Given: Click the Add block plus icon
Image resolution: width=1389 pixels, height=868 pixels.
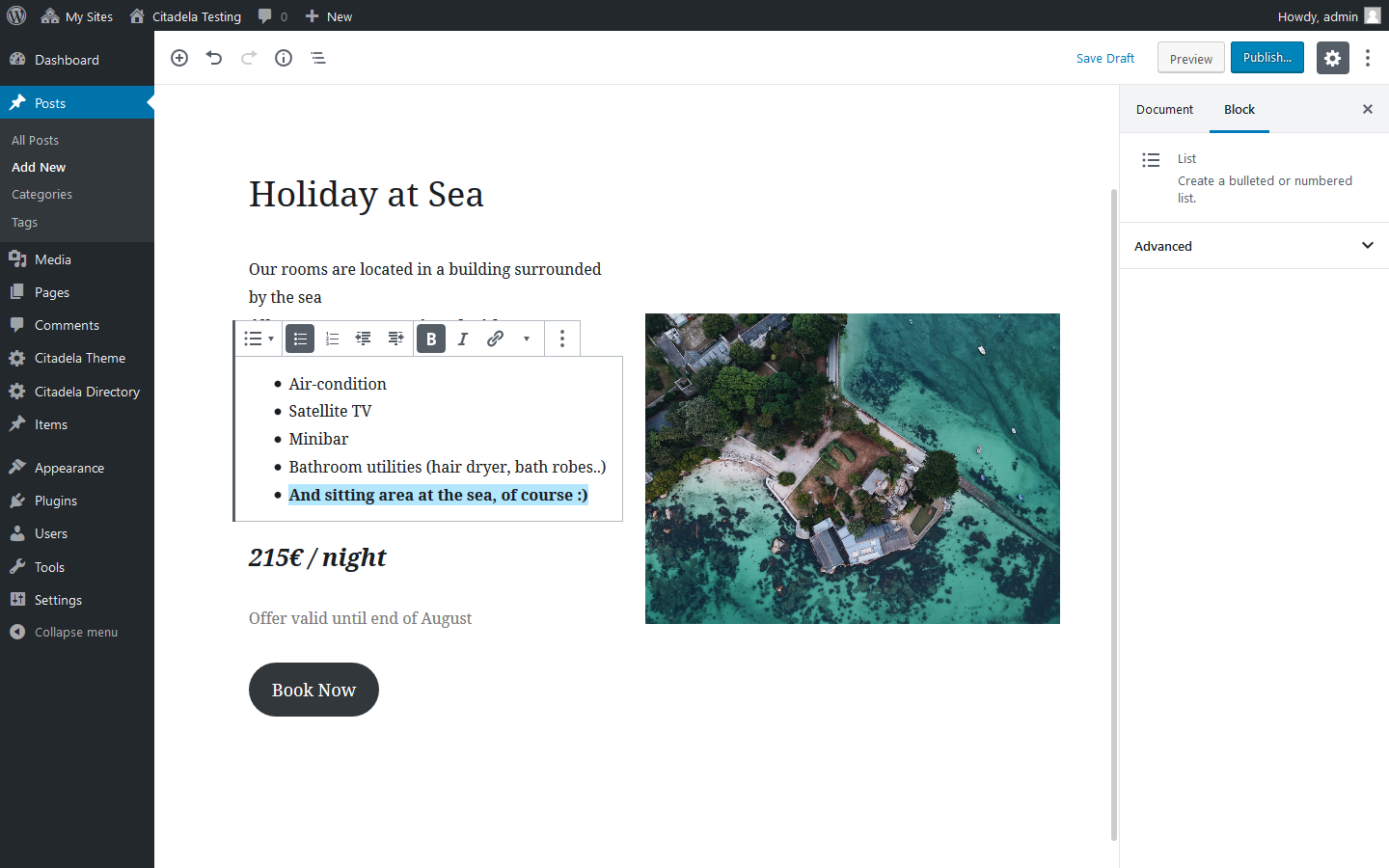Looking at the screenshot, I should 179,58.
